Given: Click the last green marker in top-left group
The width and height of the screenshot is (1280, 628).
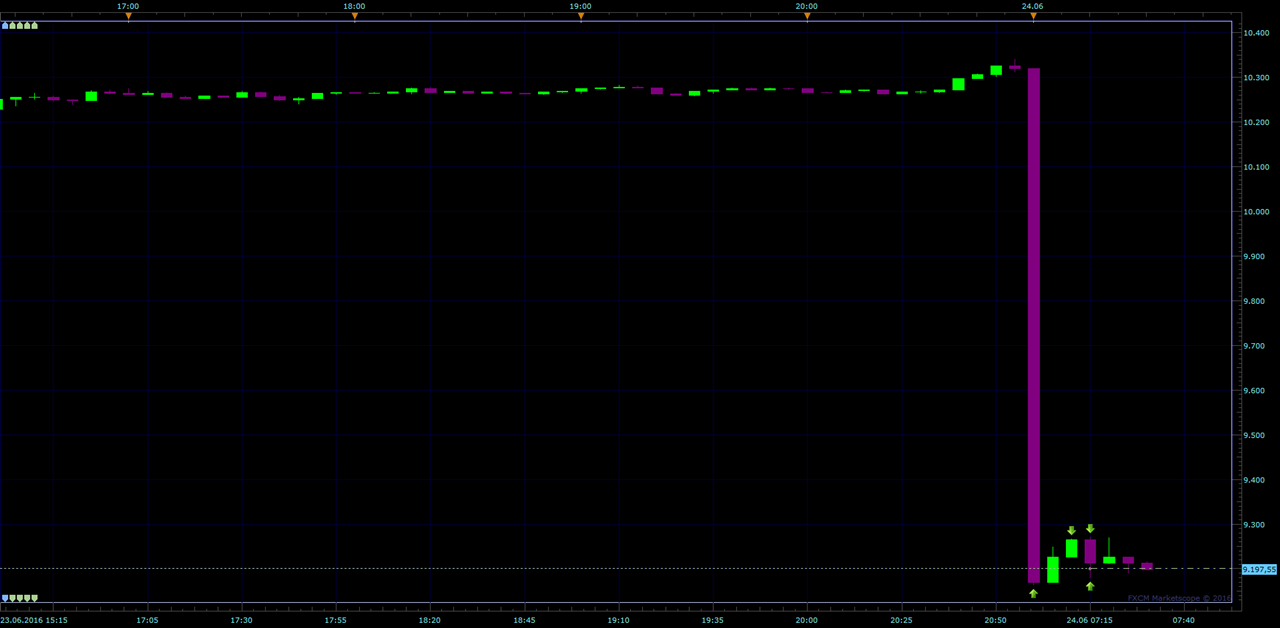Looking at the screenshot, I should coord(35,25).
